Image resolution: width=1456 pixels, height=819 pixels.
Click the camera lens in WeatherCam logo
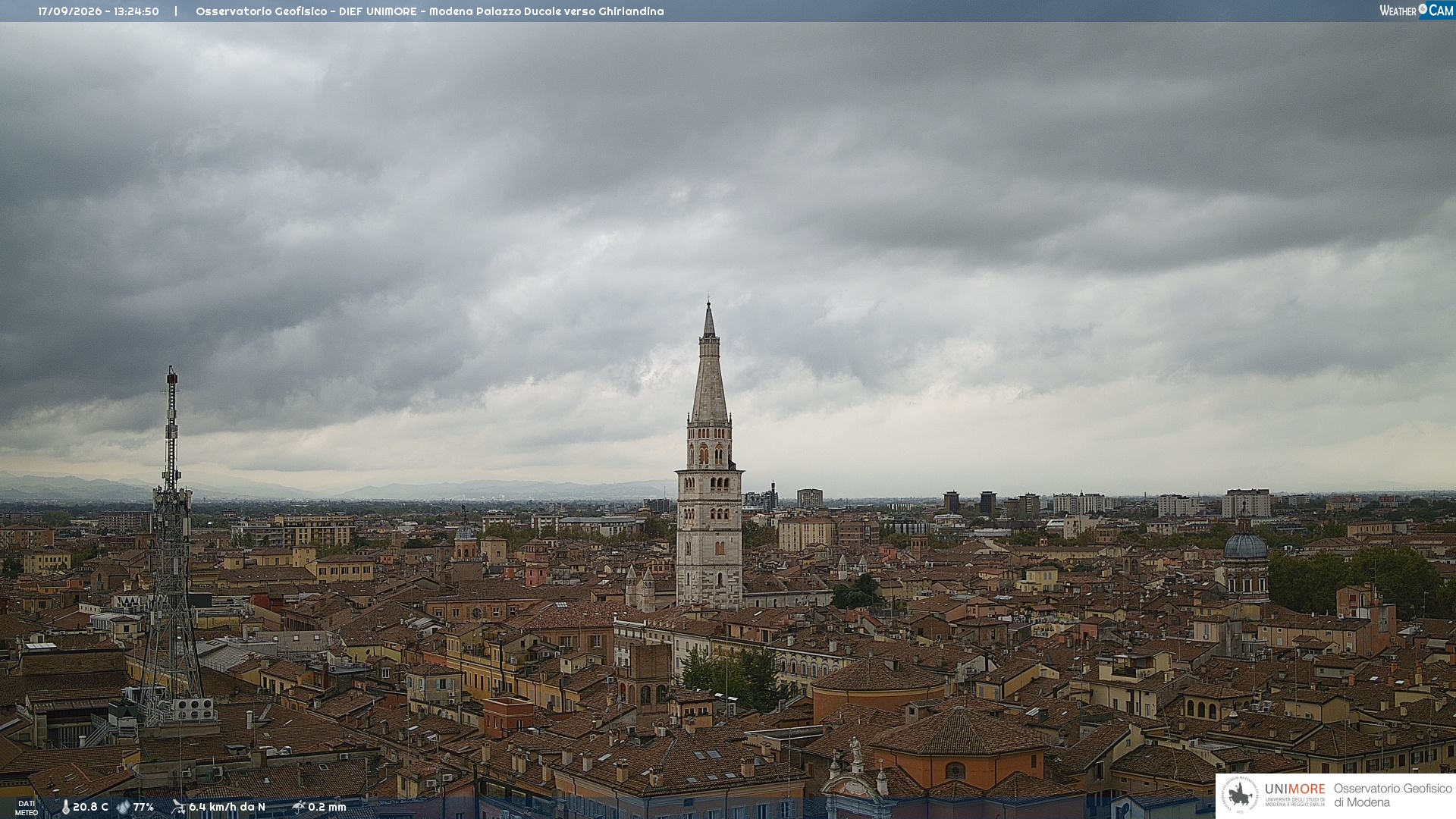tap(1423, 8)
